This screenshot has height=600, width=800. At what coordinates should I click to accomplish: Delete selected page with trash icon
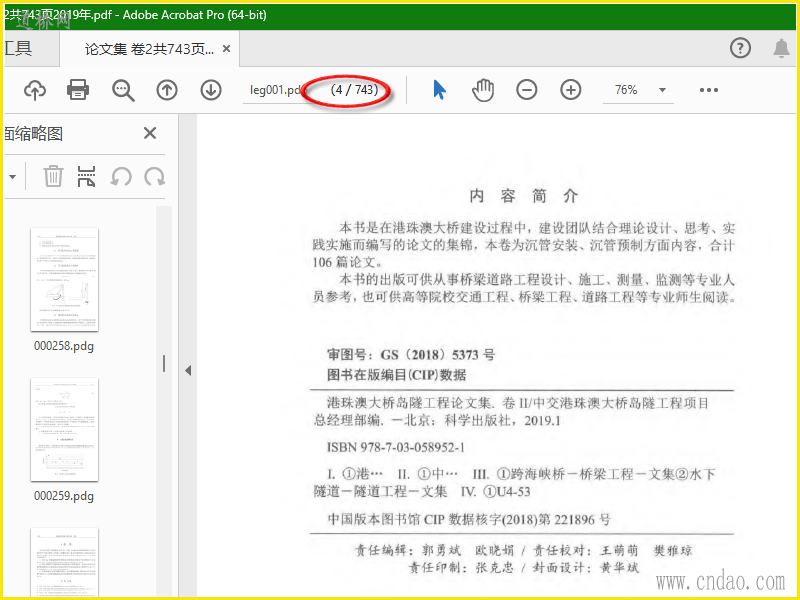tap(53, 177)
